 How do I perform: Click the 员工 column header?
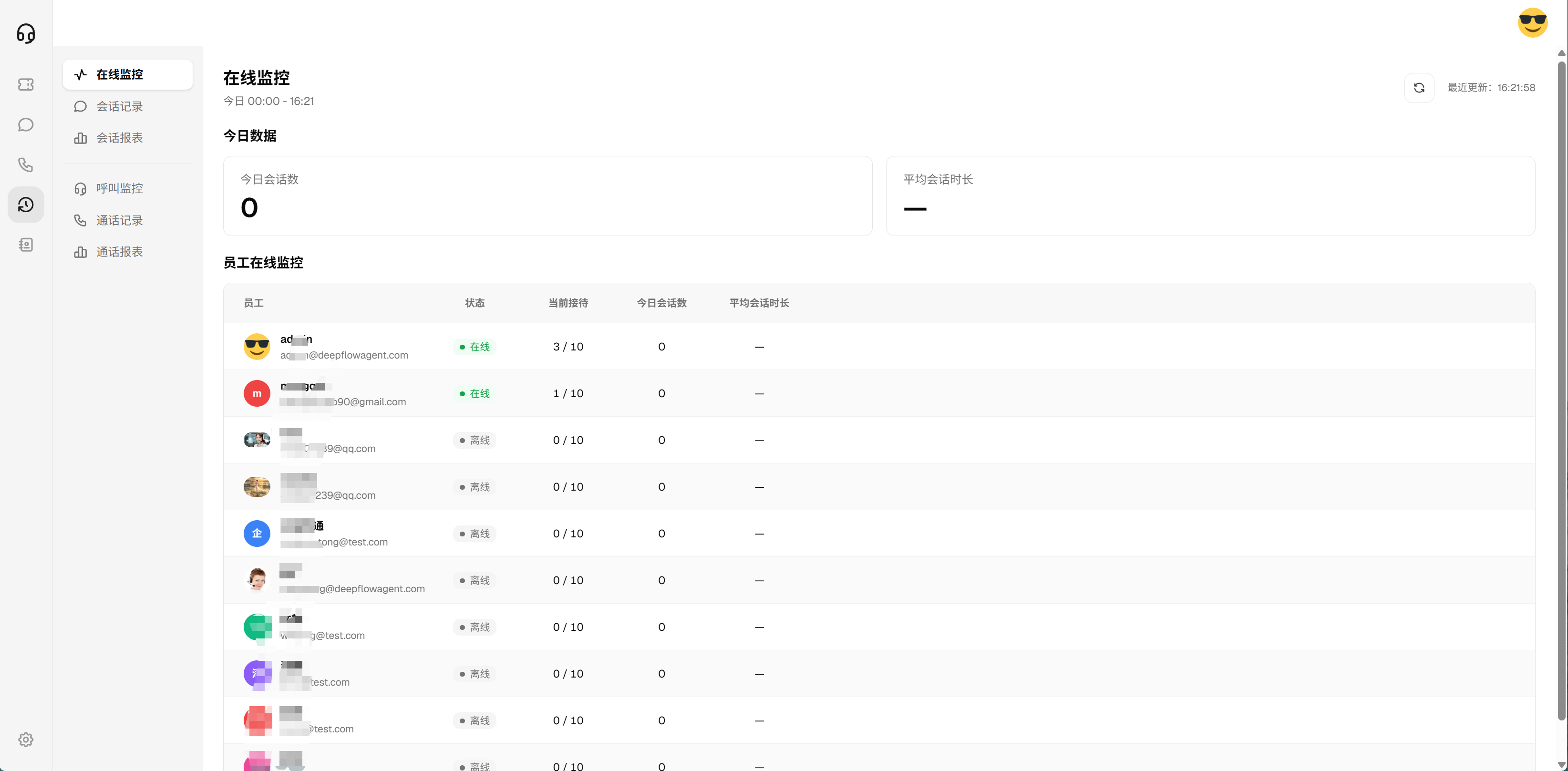coord(254,303)
